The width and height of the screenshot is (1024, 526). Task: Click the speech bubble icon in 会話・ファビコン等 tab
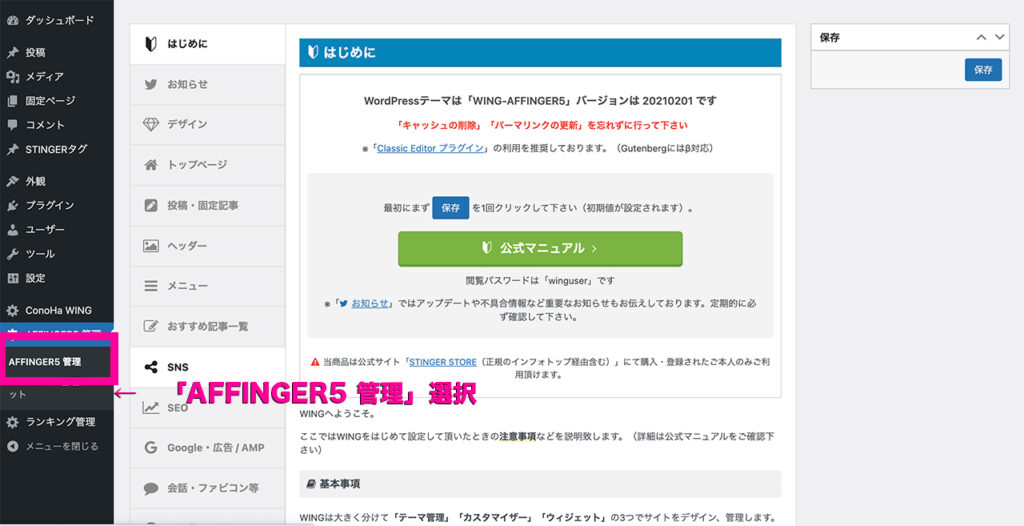[x=151, y=488]
